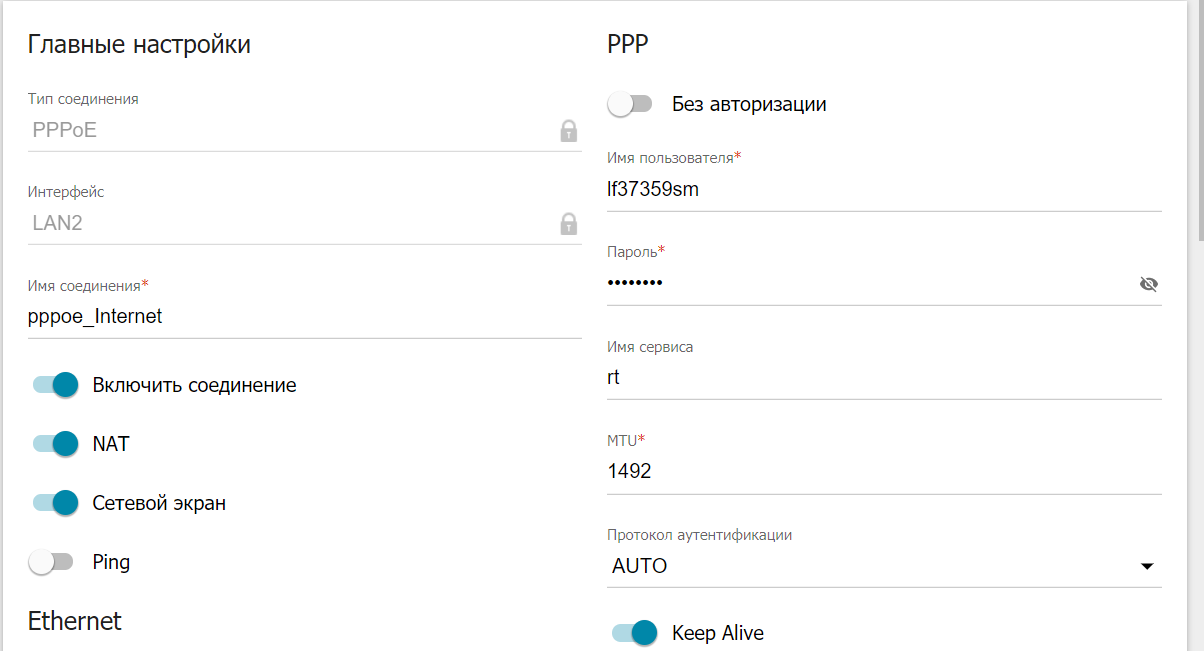
Task: Edit the pppoe_Internet connection name field
Action: [x=305, y=317]
